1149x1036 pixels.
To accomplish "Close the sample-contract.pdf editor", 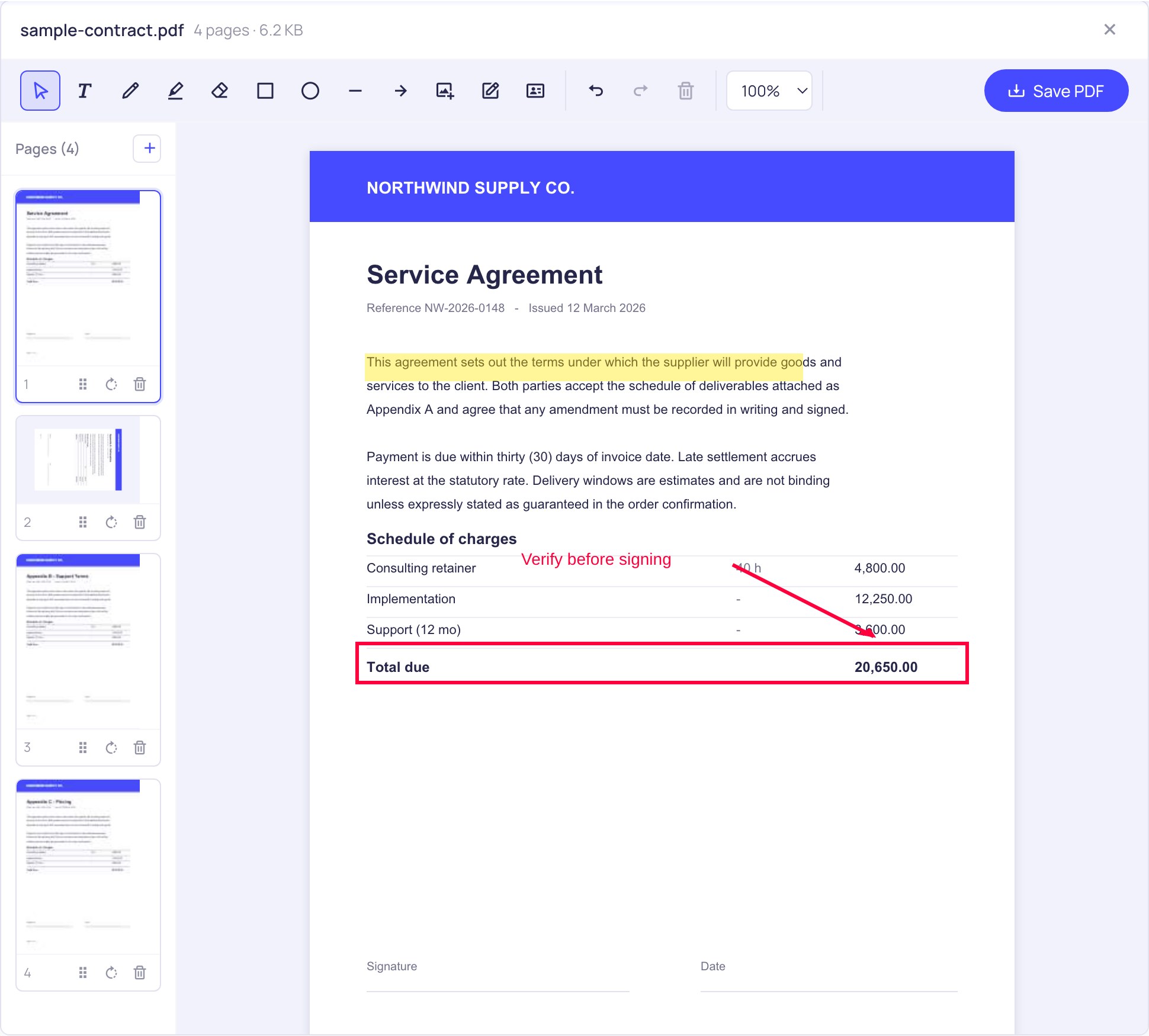I will click(1110, 30).
